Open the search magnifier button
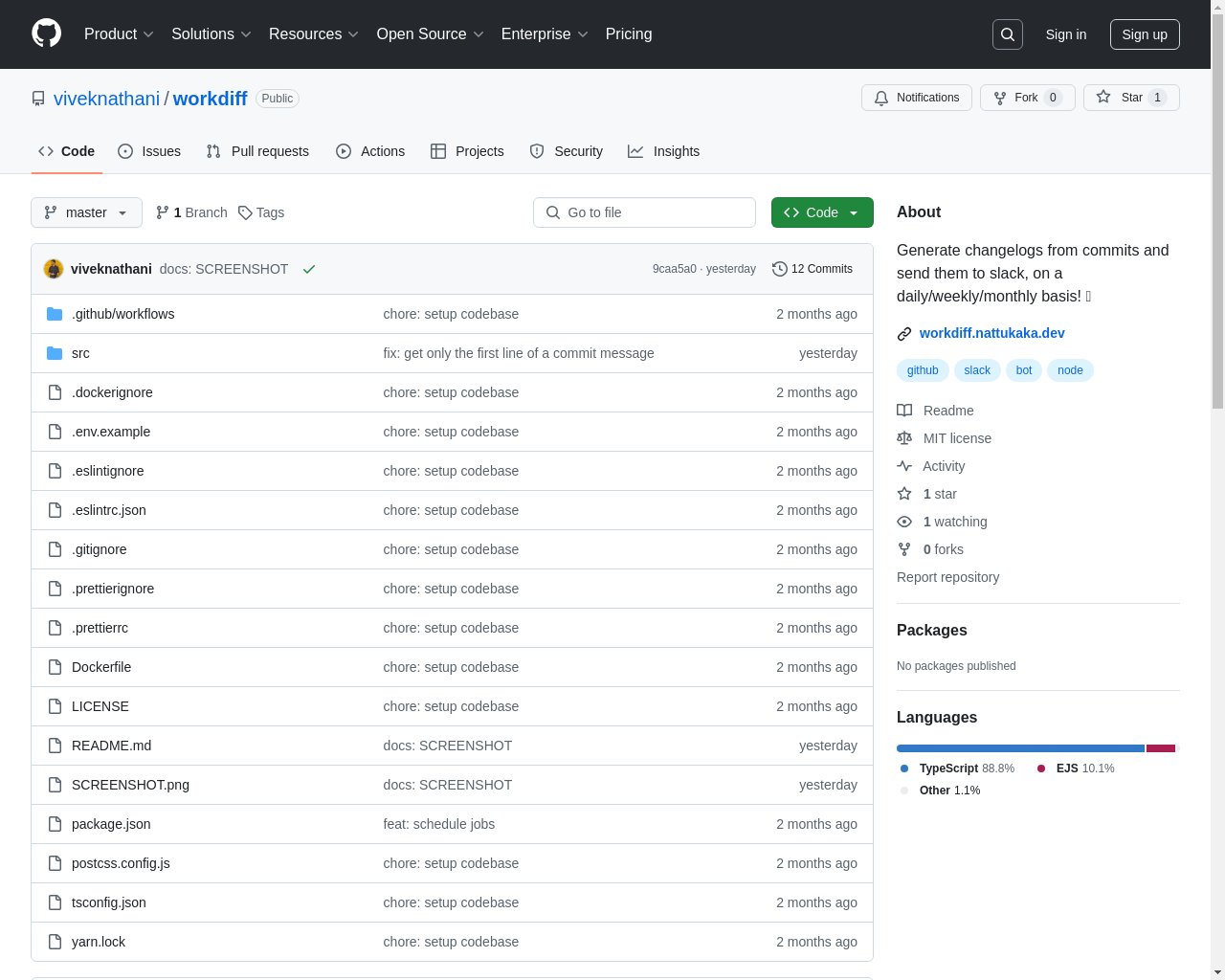Screen dimensions: 1225x980 (x=1008, y=34)
